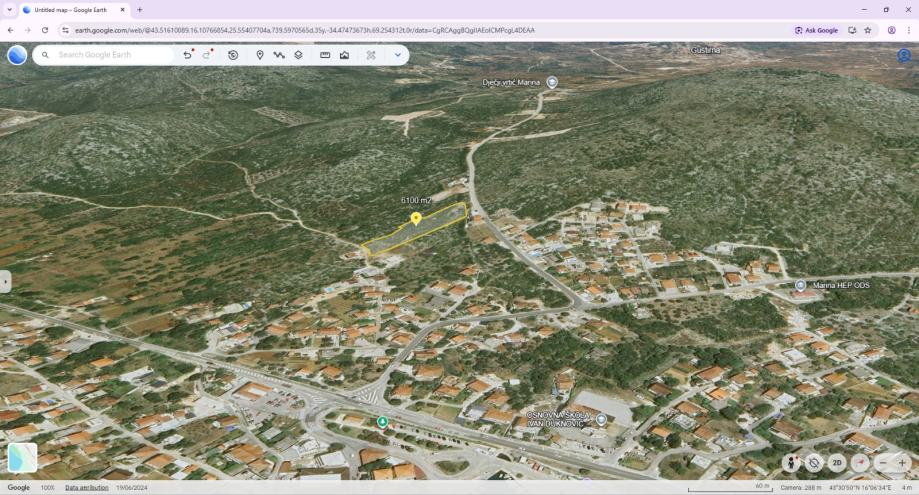Click the my location target button
The height and width of the screenshot is (495, 919).
[814, 463]
